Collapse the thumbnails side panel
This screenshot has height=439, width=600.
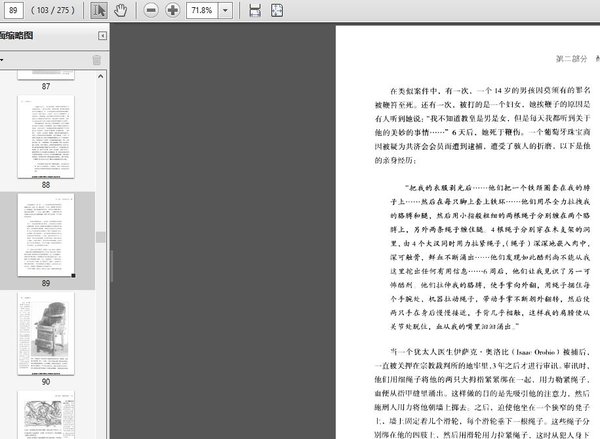pyautogui.click(x=102, y=36)
